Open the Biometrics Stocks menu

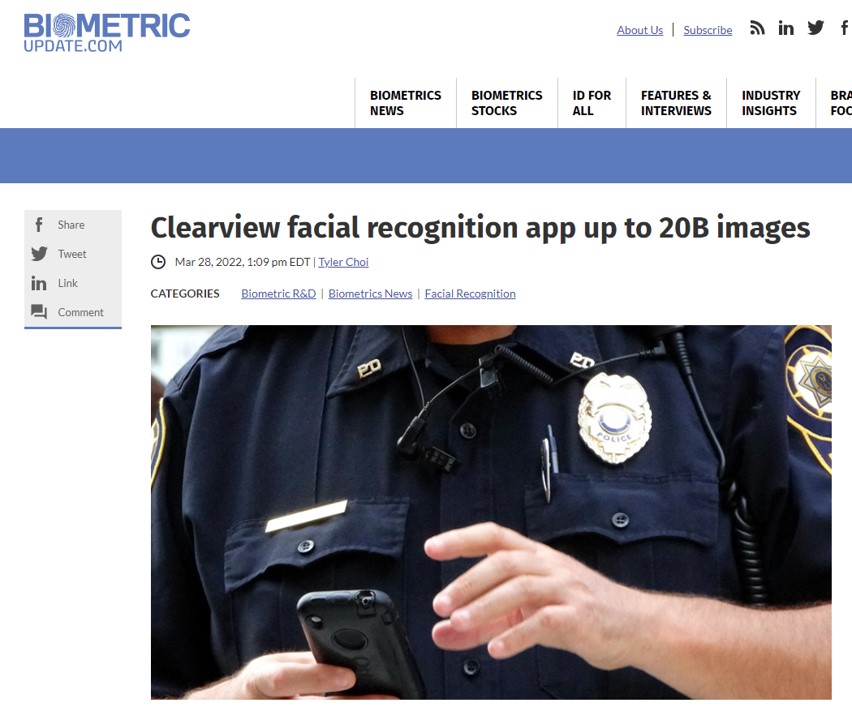tap(506, 103)
